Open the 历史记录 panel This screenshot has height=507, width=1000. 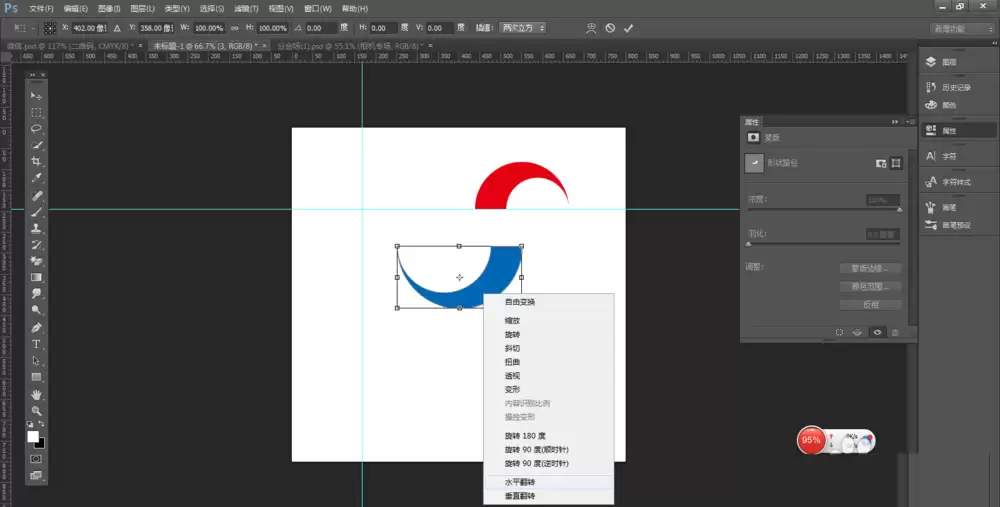click(x=958, y=87)
